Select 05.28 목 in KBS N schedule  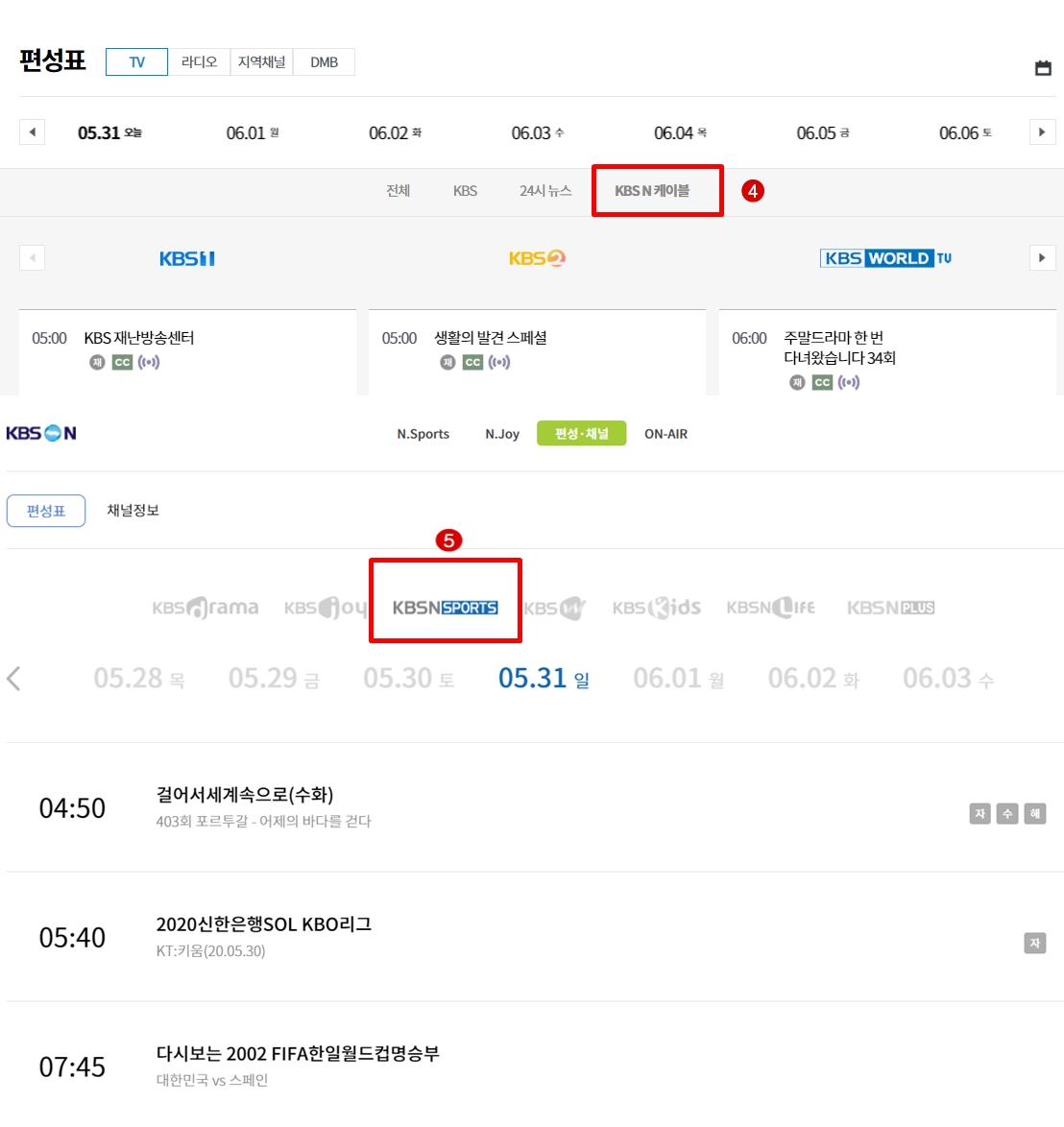pos(138,679)
